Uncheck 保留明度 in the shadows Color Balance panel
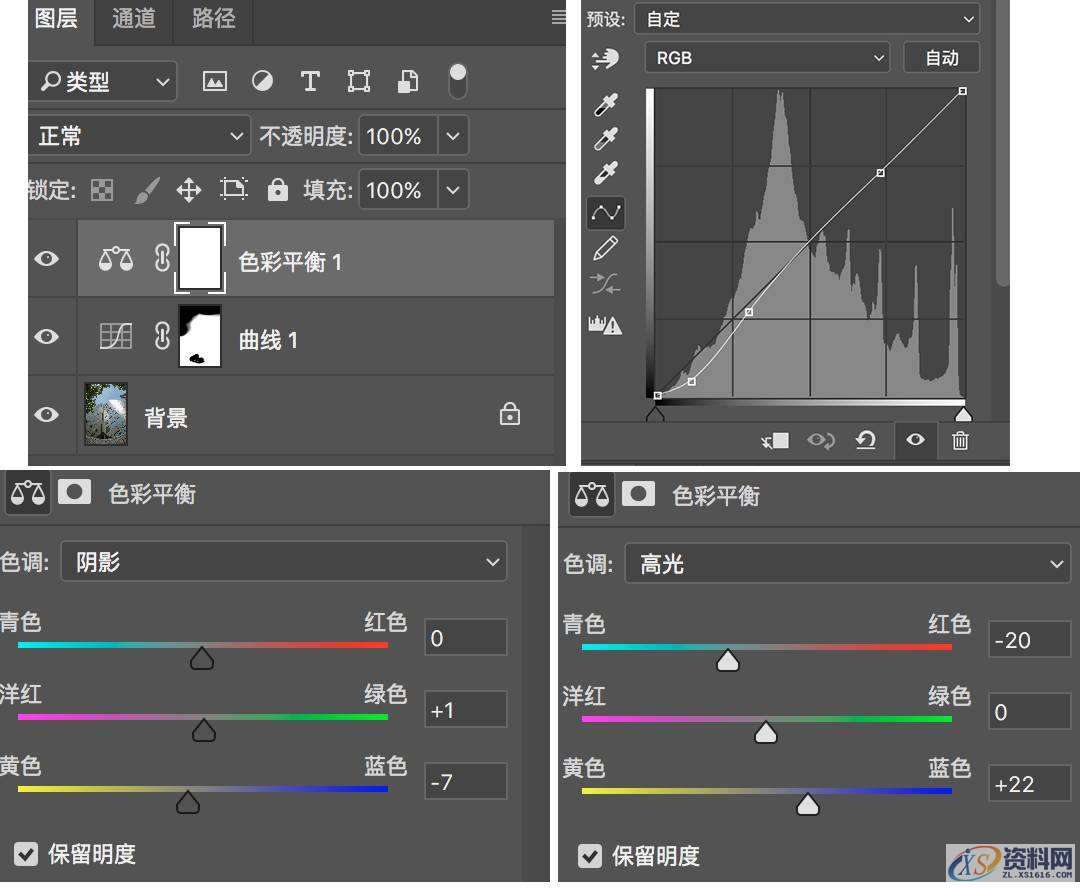 click(25, 854)
